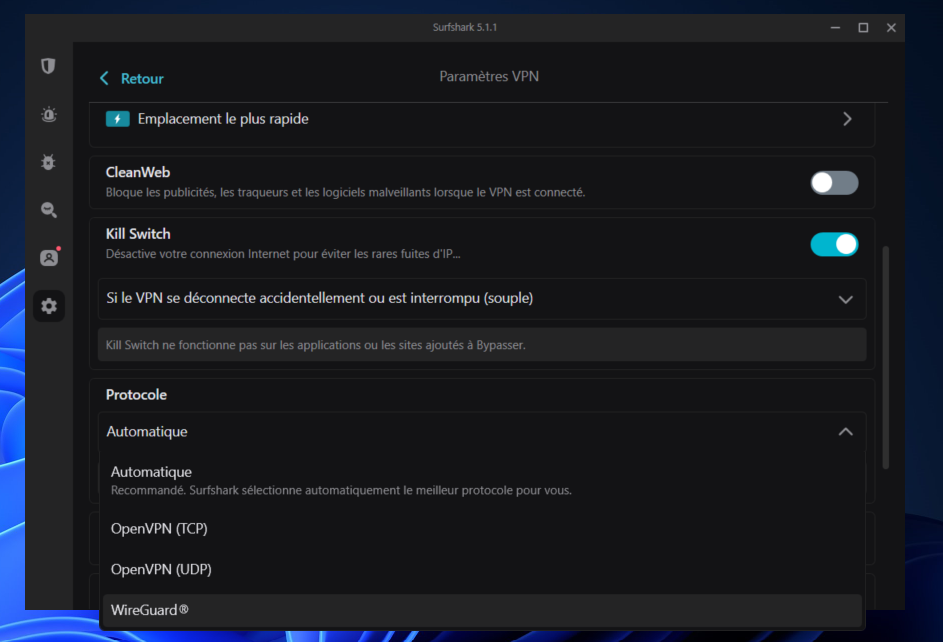Click the Protocole section heading
Image resolution: width=943 pixels, height=642 pixels.
point(137,395)
